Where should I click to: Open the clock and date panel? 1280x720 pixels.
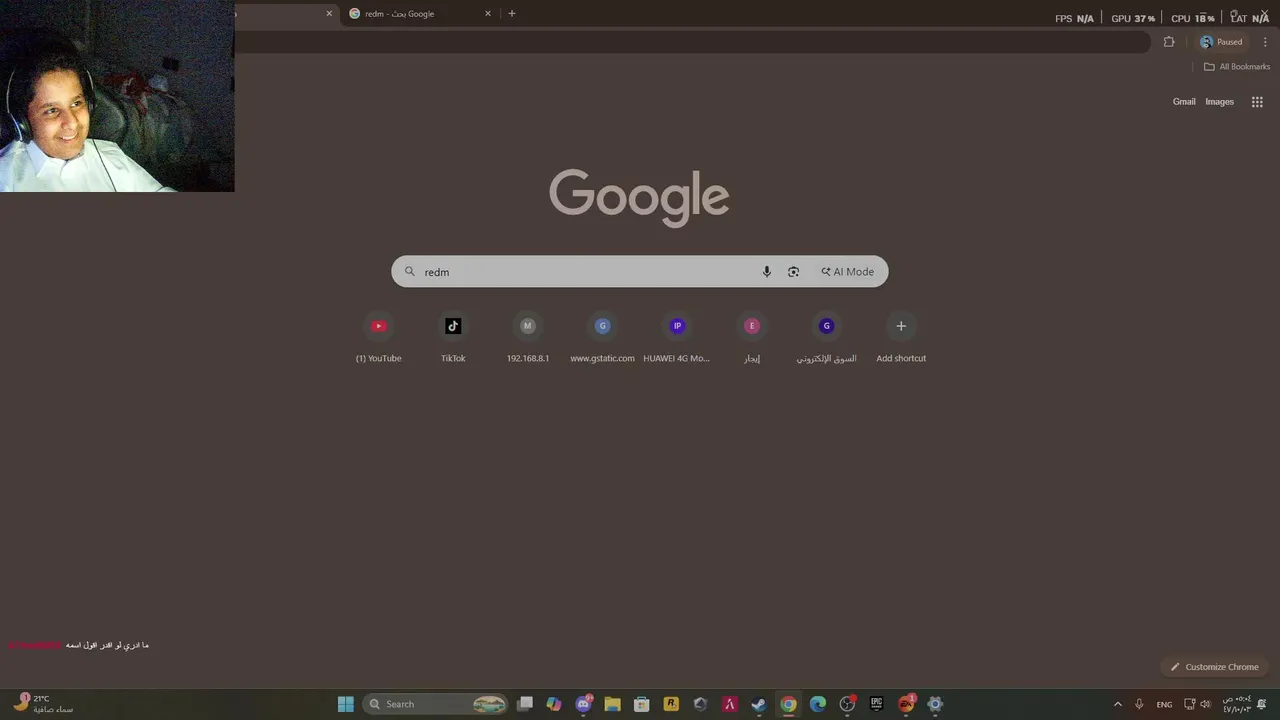click(x=1236, y=704)
